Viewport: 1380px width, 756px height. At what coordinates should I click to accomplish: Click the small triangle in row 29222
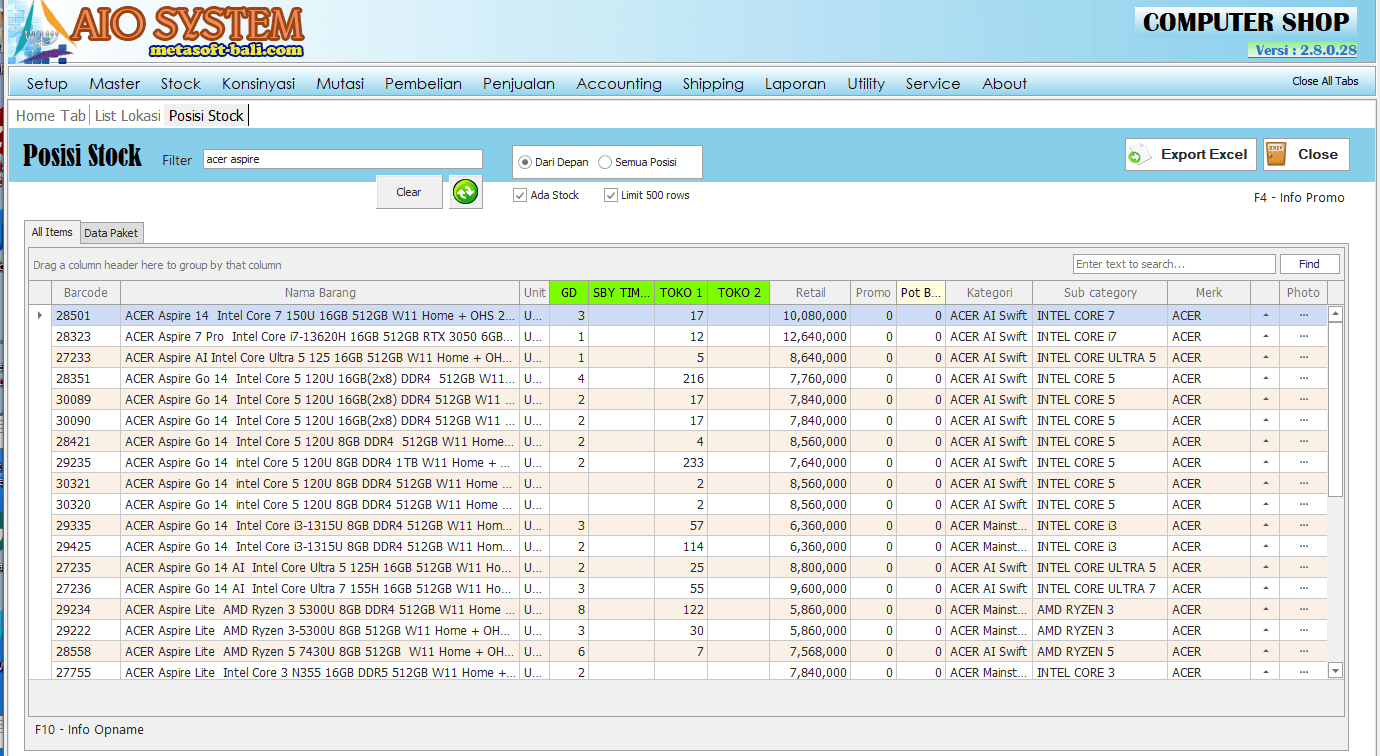[x=1265, y=630]
